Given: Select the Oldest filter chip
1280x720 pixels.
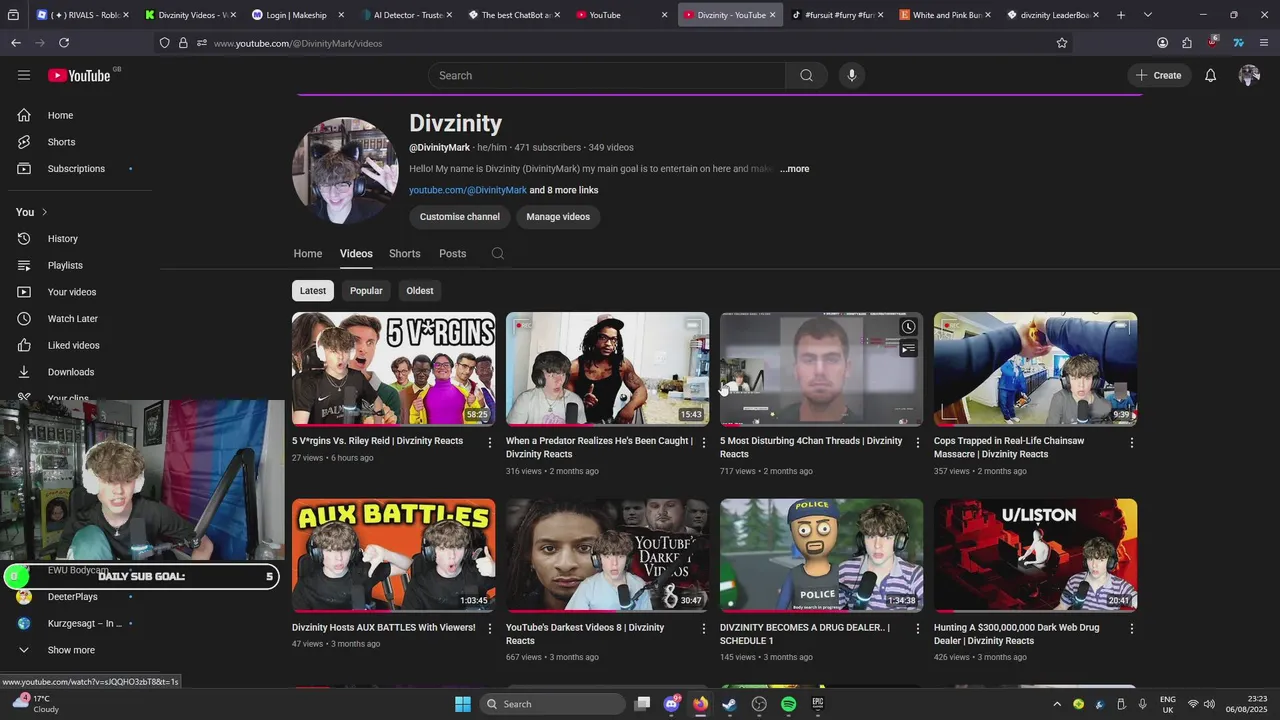Looking at the screenshot, I should (420, 291).
